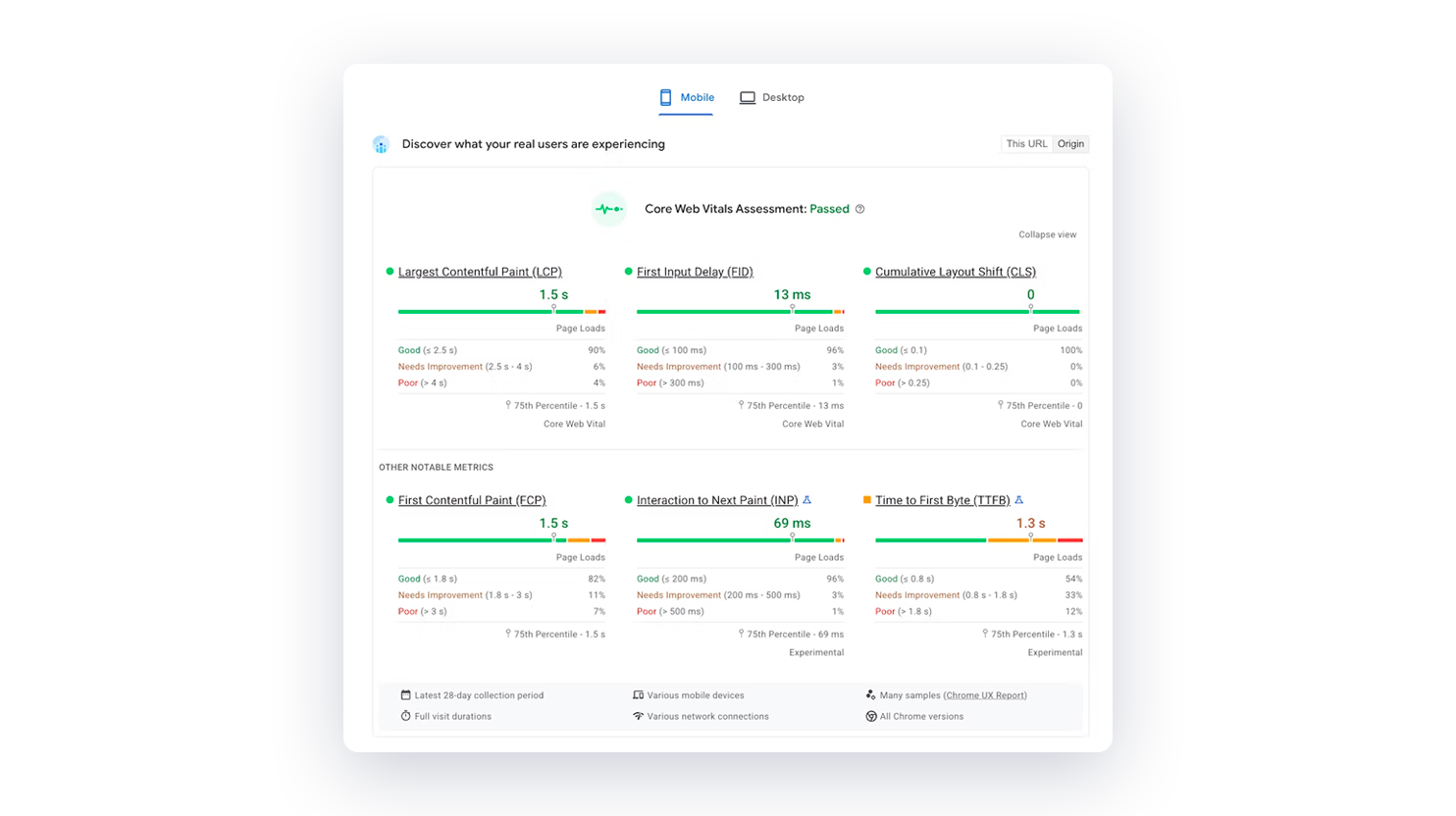Open the Chrome UX Report link
The image size is (1456, 816).
[x=985, y=695]
